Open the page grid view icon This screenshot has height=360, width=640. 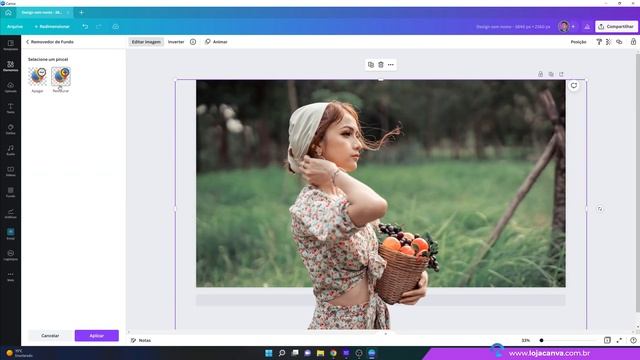pyautogui.click(x=607, y=340)
